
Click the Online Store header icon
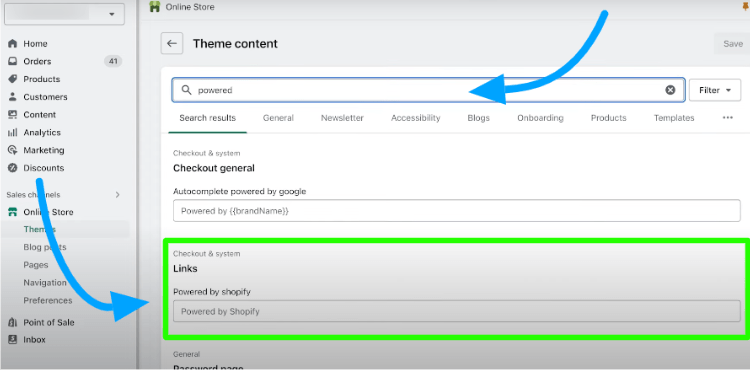[x=154, y=7]
